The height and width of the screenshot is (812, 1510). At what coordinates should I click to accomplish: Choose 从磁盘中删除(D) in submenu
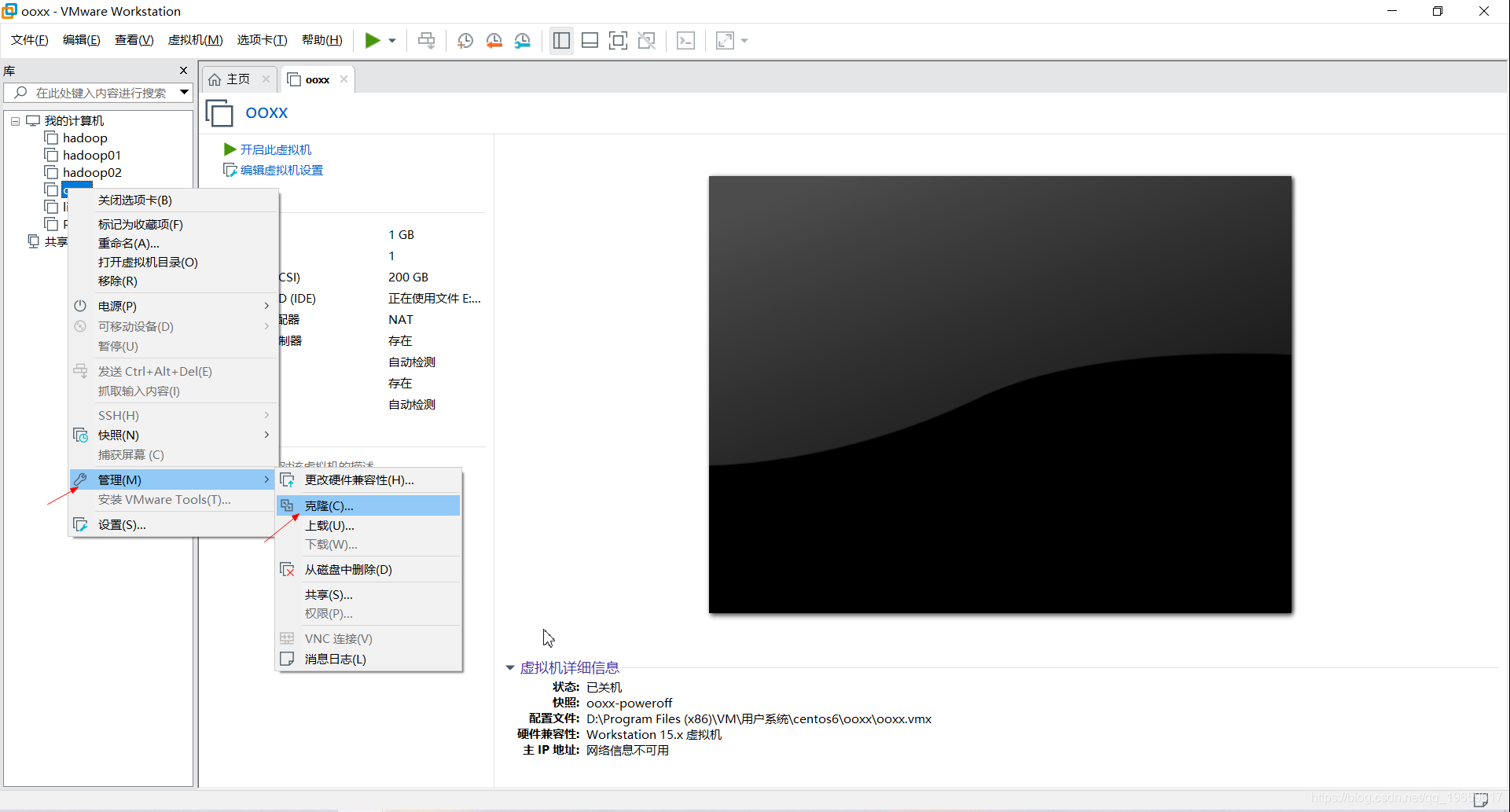pyautogui.click(x=369, y=570)
